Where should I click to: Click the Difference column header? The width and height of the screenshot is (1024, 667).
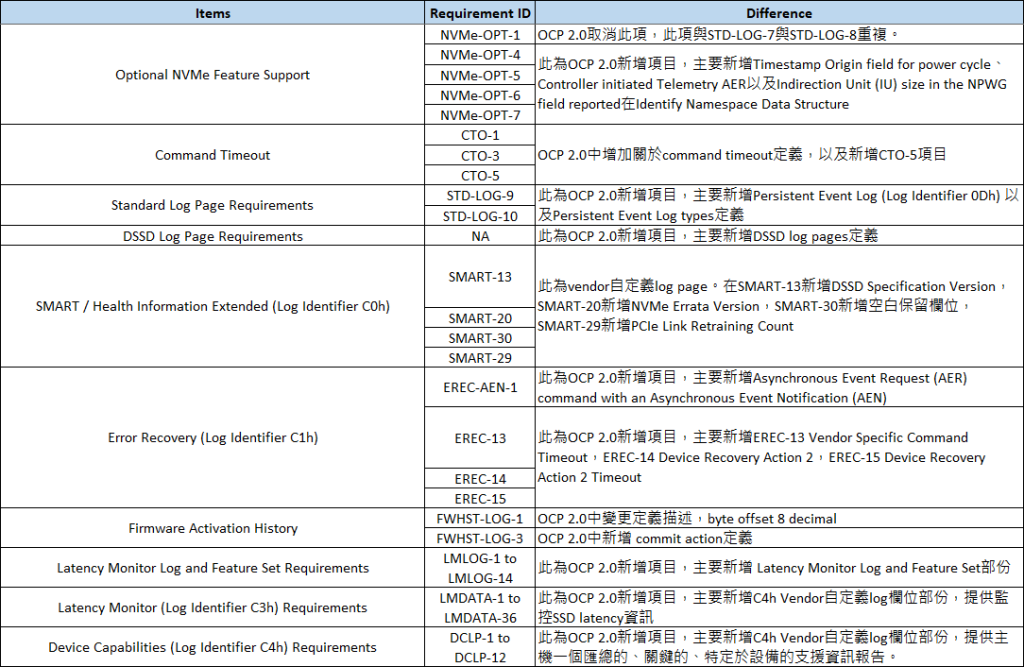pos(779,13)
